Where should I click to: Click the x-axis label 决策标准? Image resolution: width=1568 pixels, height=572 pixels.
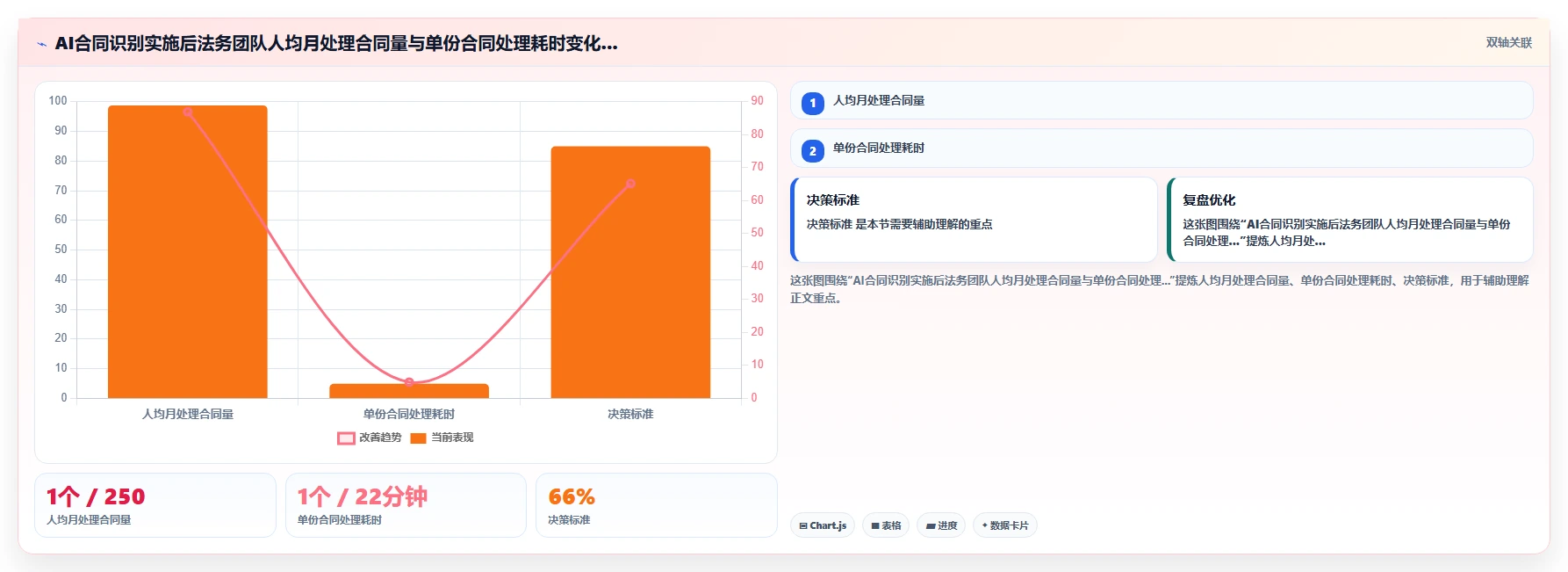pyautogui.click(x=630, y=414)
